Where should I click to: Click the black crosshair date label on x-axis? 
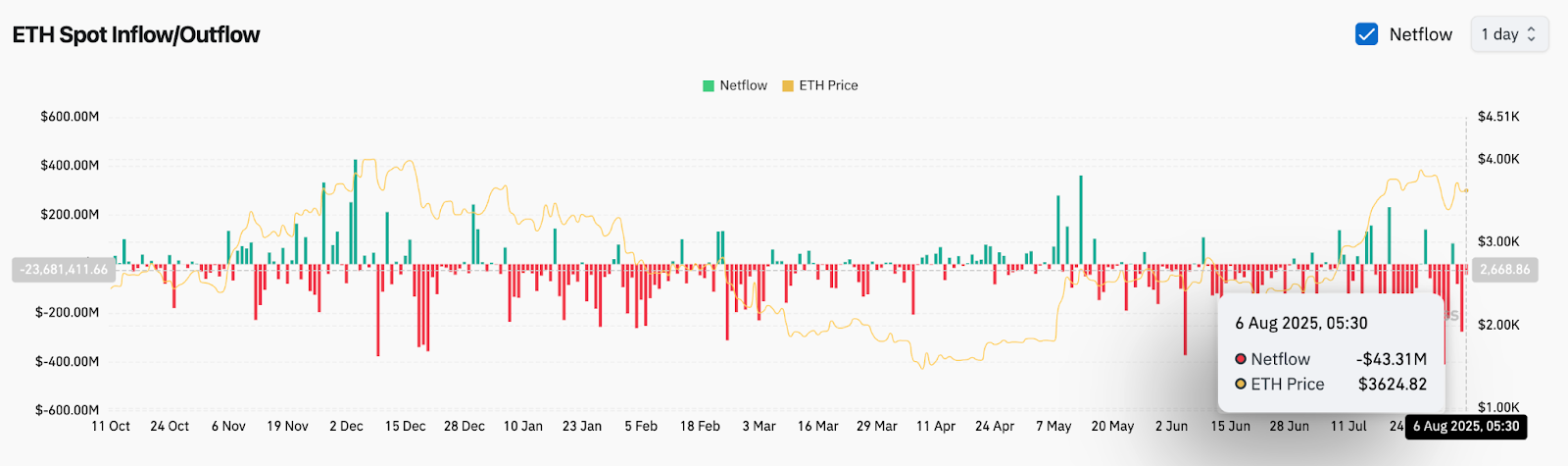click(1466, 427)
